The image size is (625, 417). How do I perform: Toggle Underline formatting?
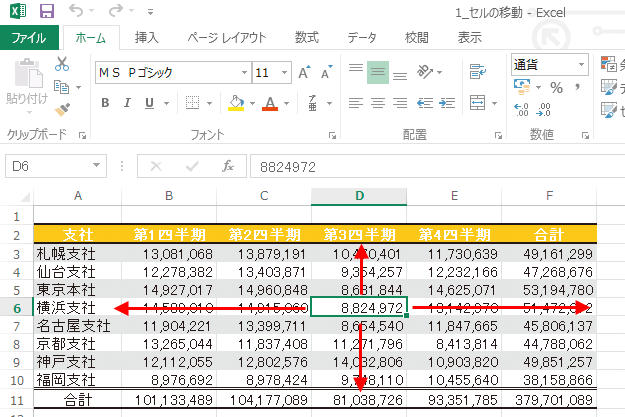pyautogui.click(x=149, y=103)
